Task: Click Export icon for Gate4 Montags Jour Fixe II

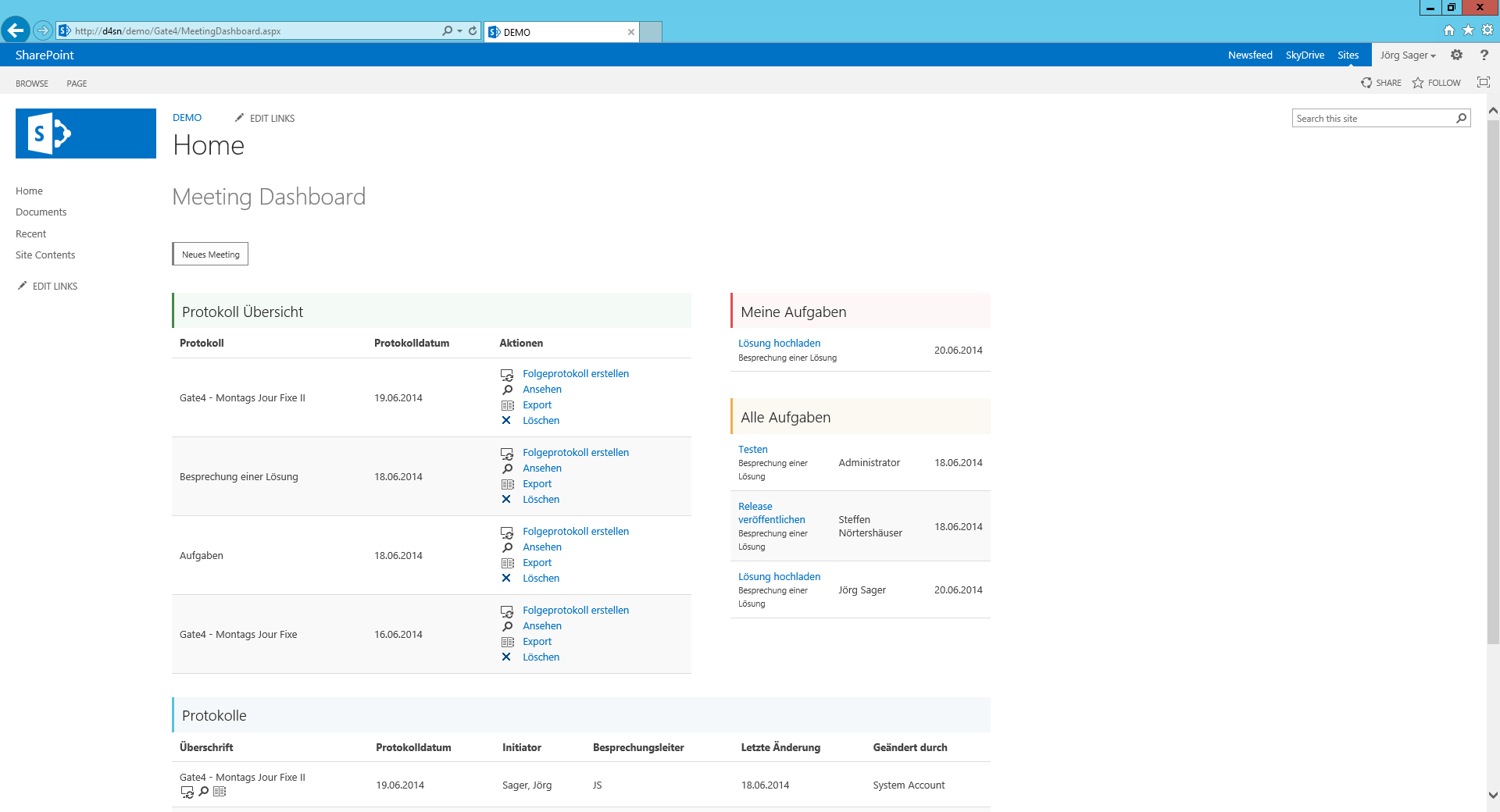Action: coord(507,405)
